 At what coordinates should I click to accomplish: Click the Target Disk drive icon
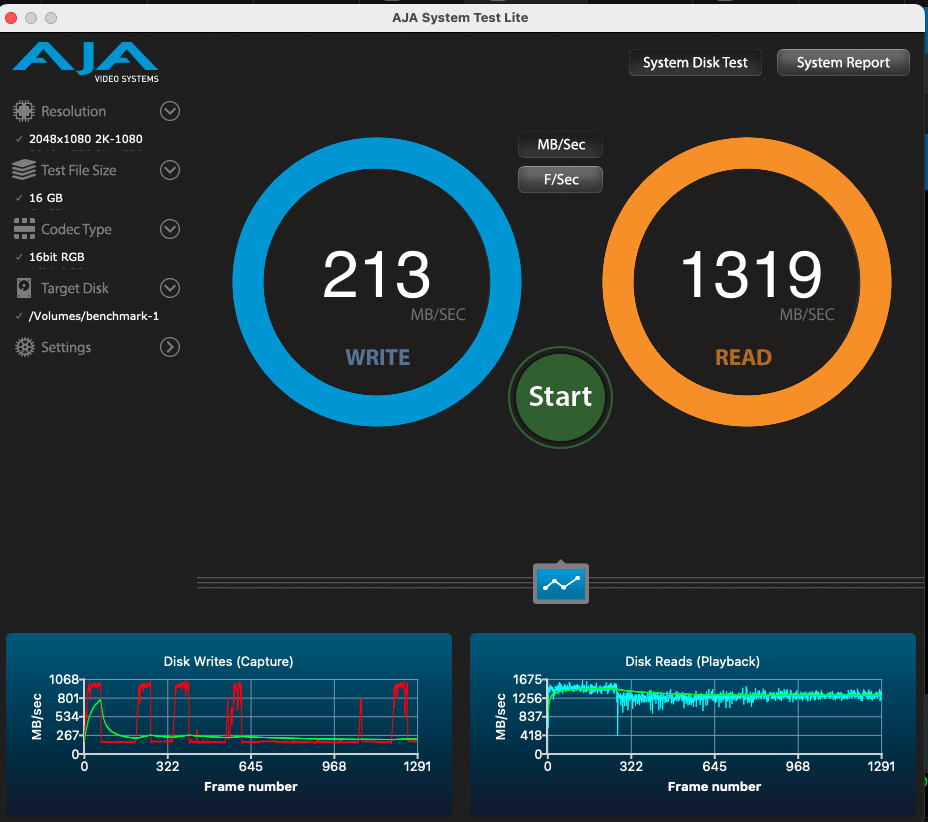[x=24, y=288]
